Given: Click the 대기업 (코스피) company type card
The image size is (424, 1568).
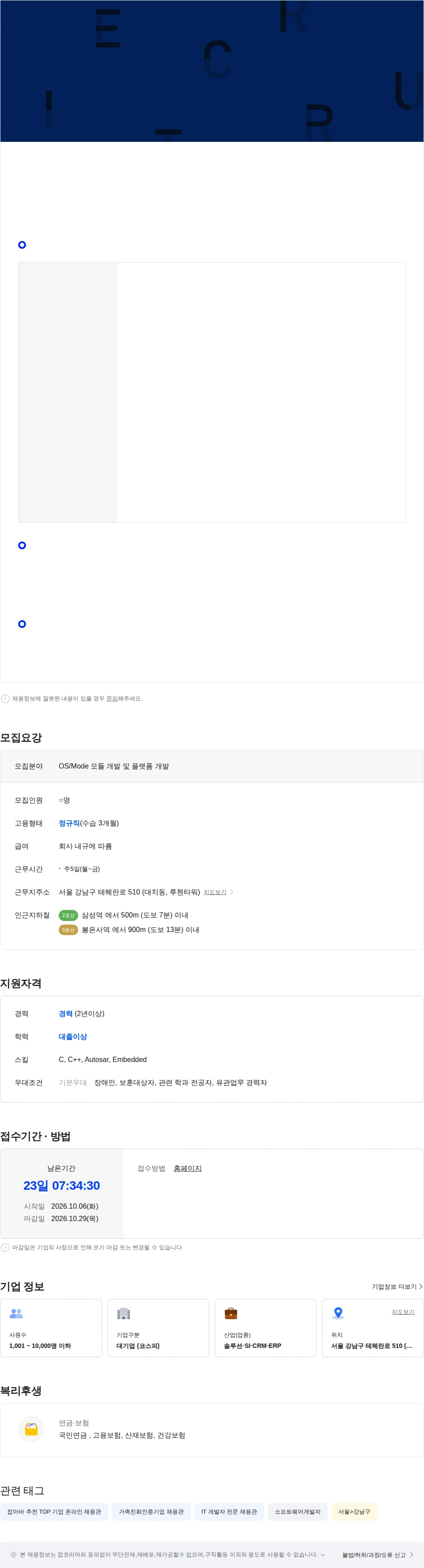Looking at the screenshot, I should (x=158, y=1328).
